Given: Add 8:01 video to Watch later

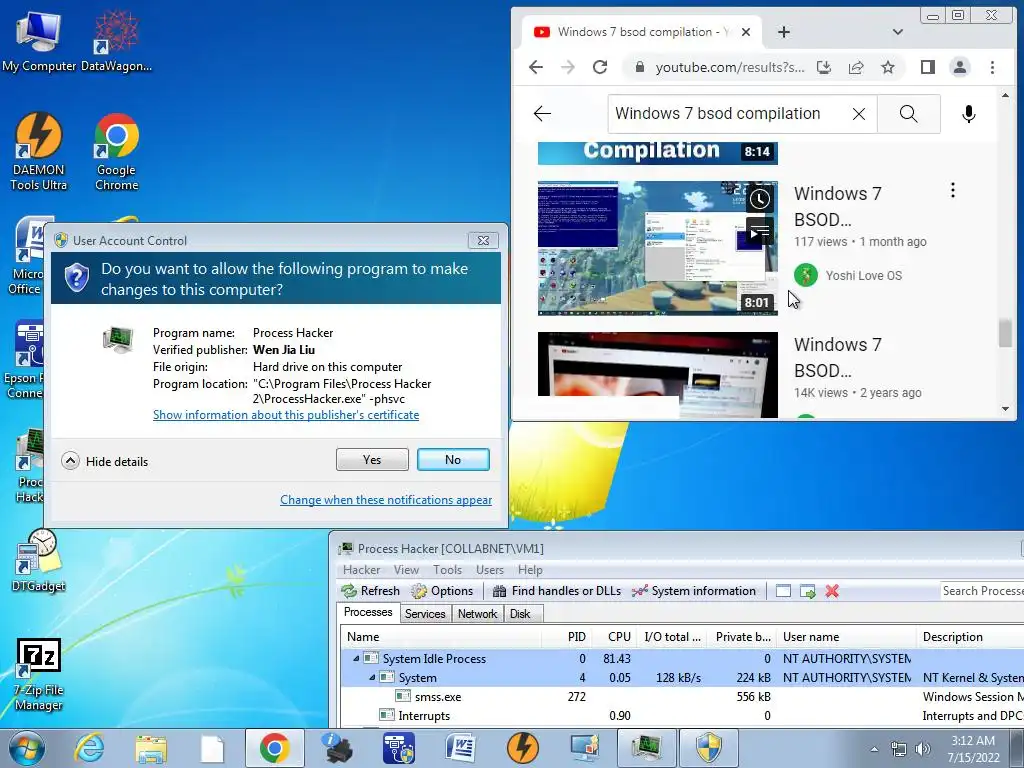Looking at the screenshot, I should click(x=759, y=199).
